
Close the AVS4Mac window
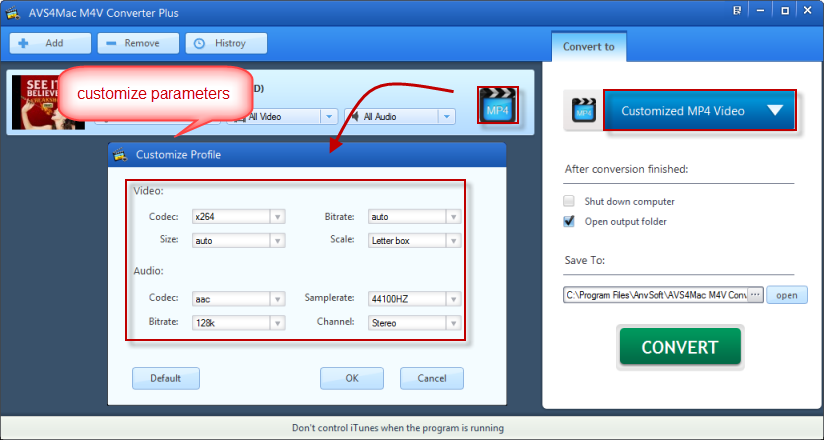[808, 11]
